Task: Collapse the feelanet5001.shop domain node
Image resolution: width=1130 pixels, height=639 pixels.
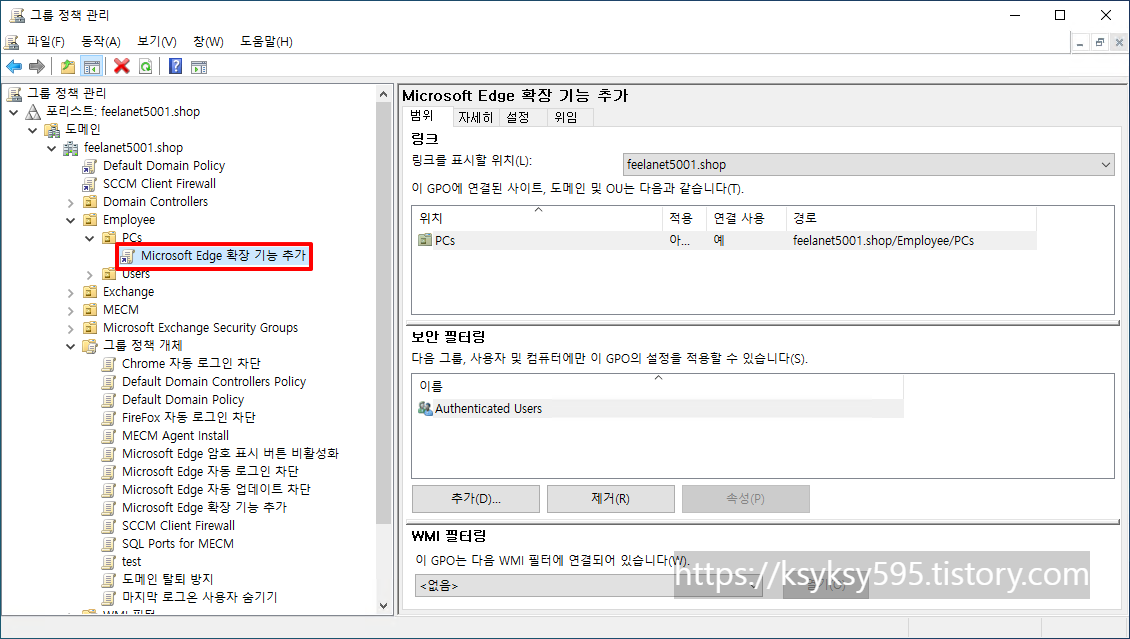Action: click(51, 148)
